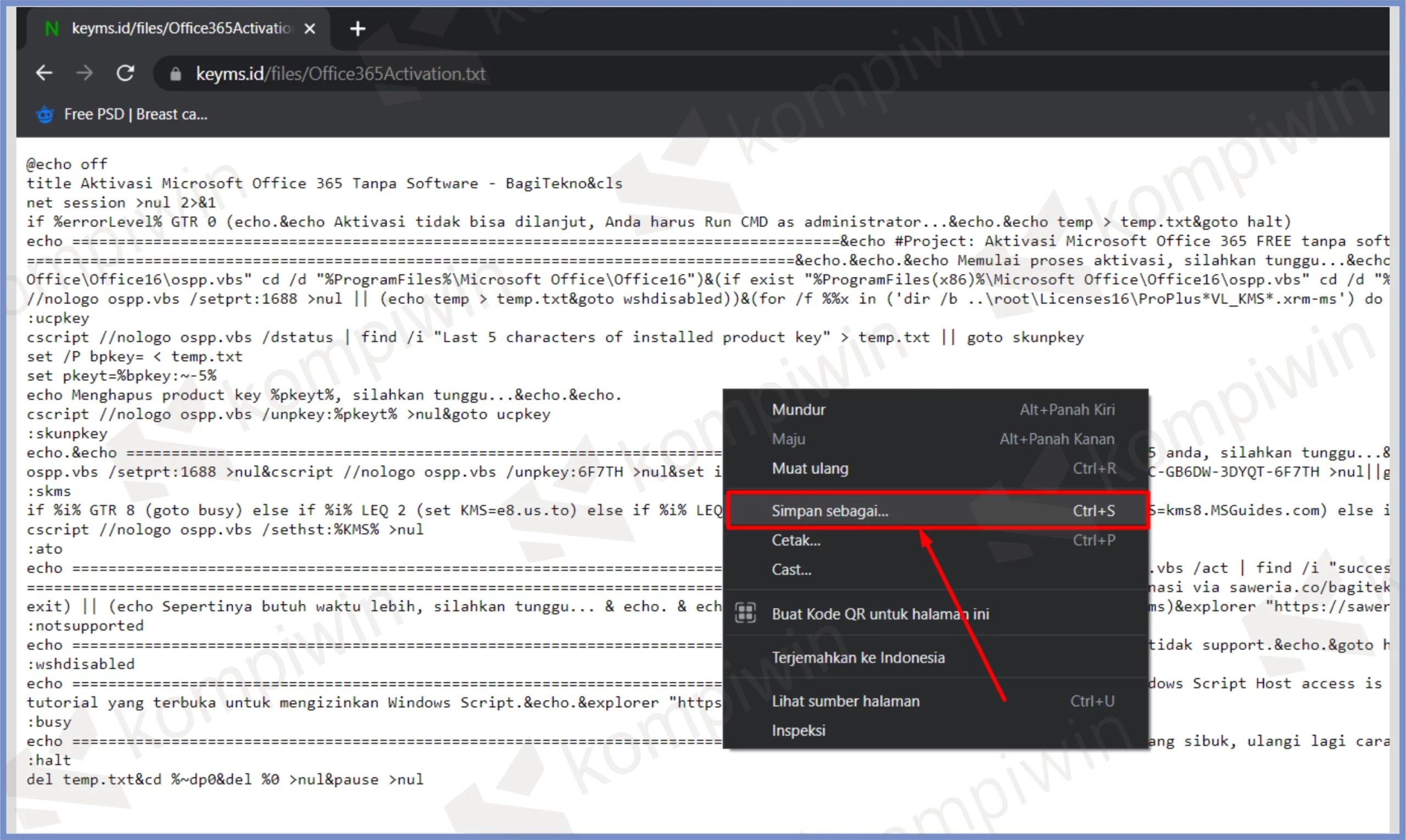Choose Cetak from context menu

point(796,540)
